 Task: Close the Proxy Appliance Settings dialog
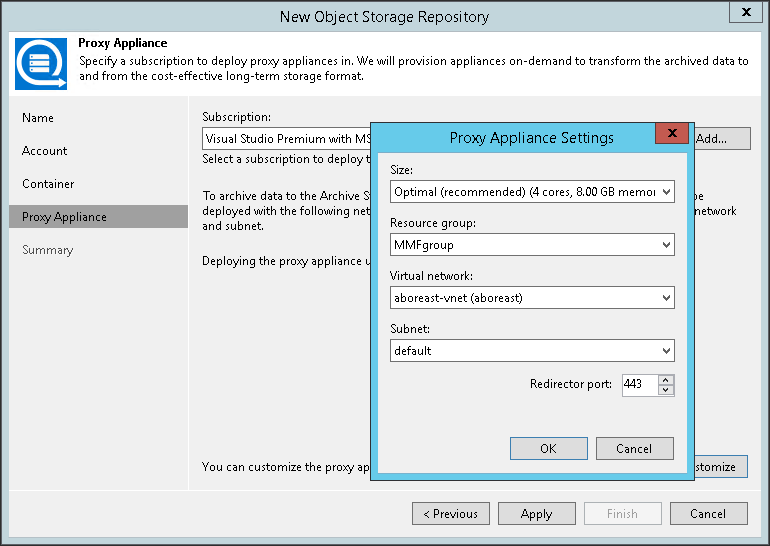669,136
